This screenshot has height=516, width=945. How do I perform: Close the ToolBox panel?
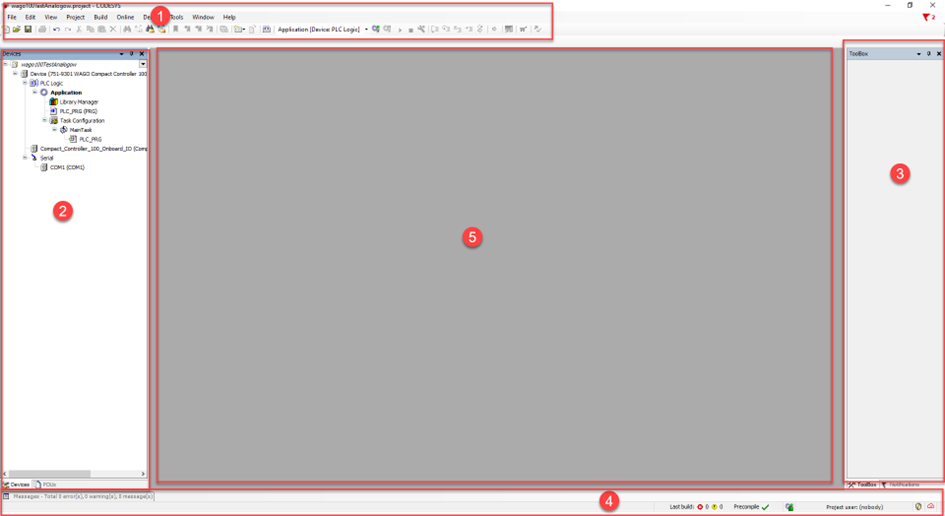(938, 54)
